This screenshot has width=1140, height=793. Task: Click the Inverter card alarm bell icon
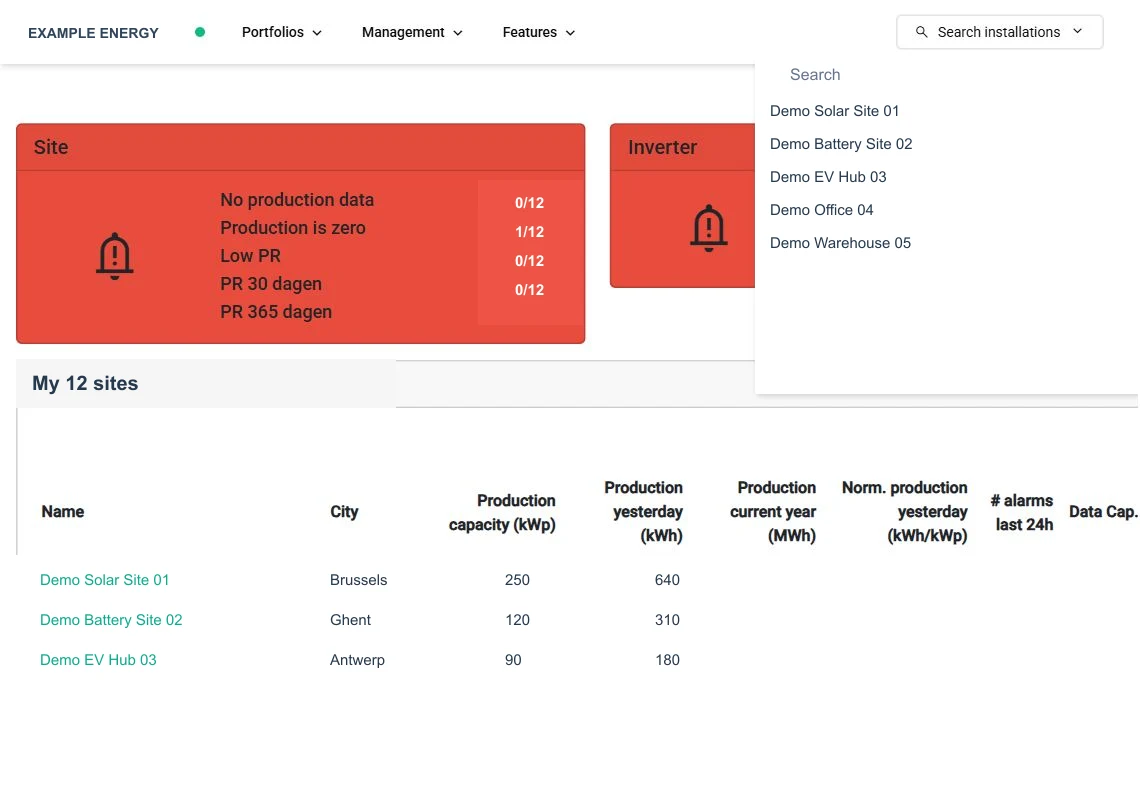click(x=709, y=228)
